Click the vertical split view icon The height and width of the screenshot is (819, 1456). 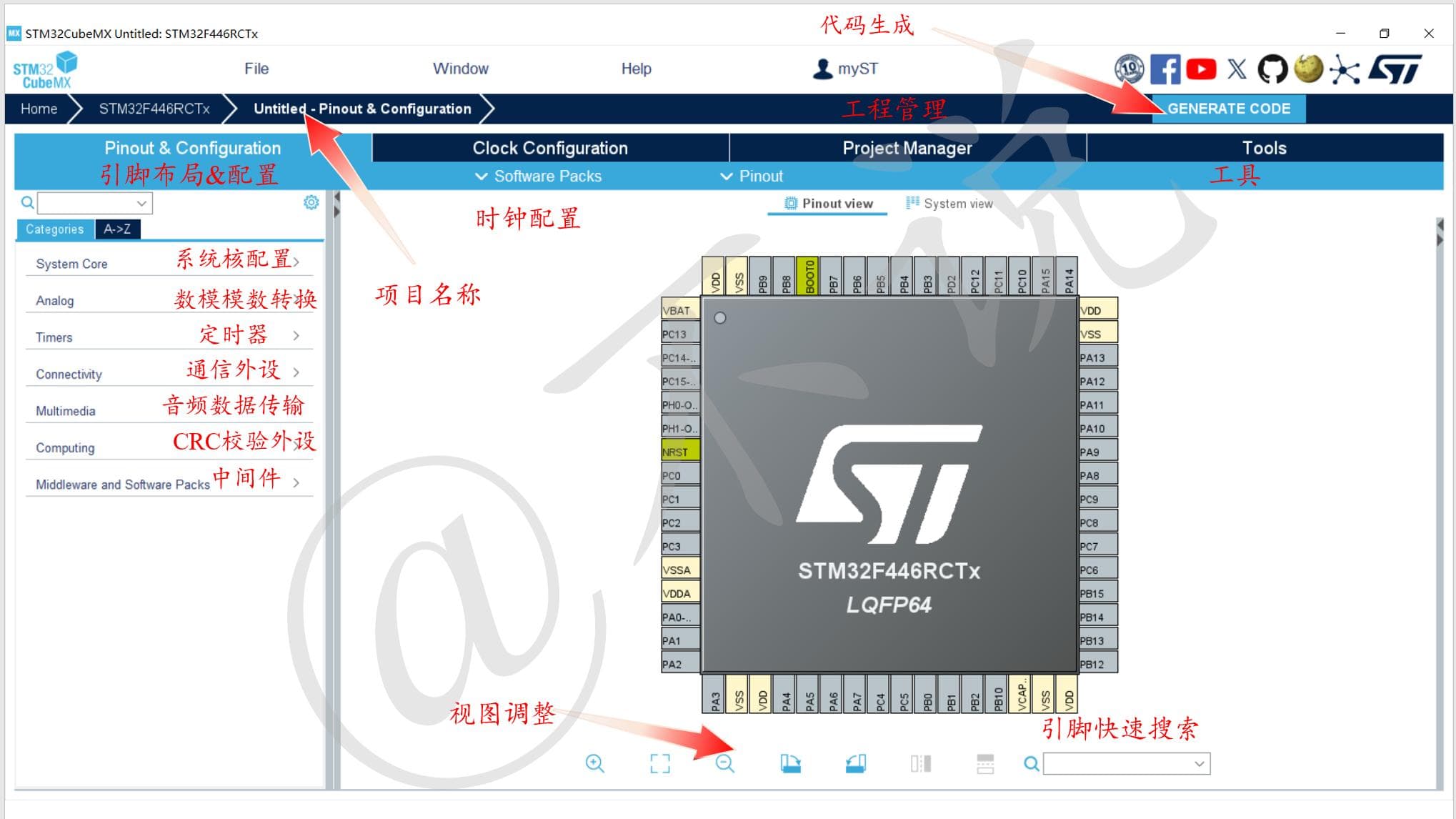920,763
